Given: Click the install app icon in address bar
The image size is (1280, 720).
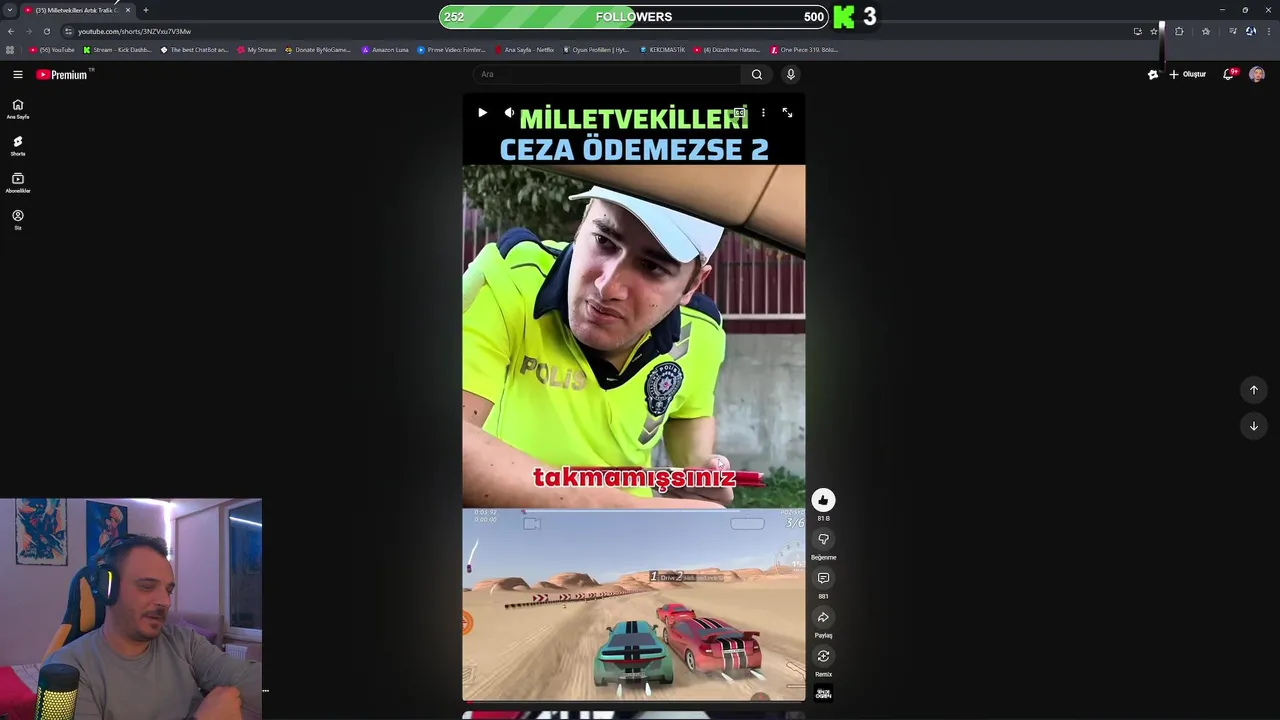Looking at the screenshot, I should pyautogui.click(x=1137, y=31).
